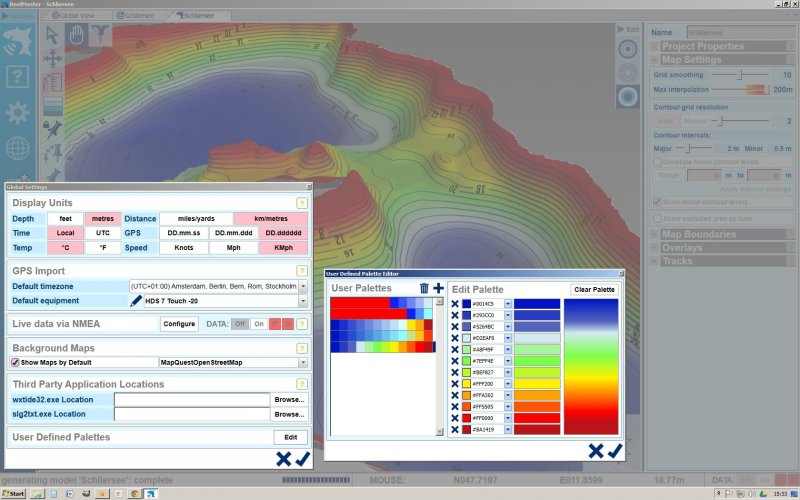This screenshot has width=800, height=500.
Task: Open help for the Display Units section
Action: (x=301, y=203)
